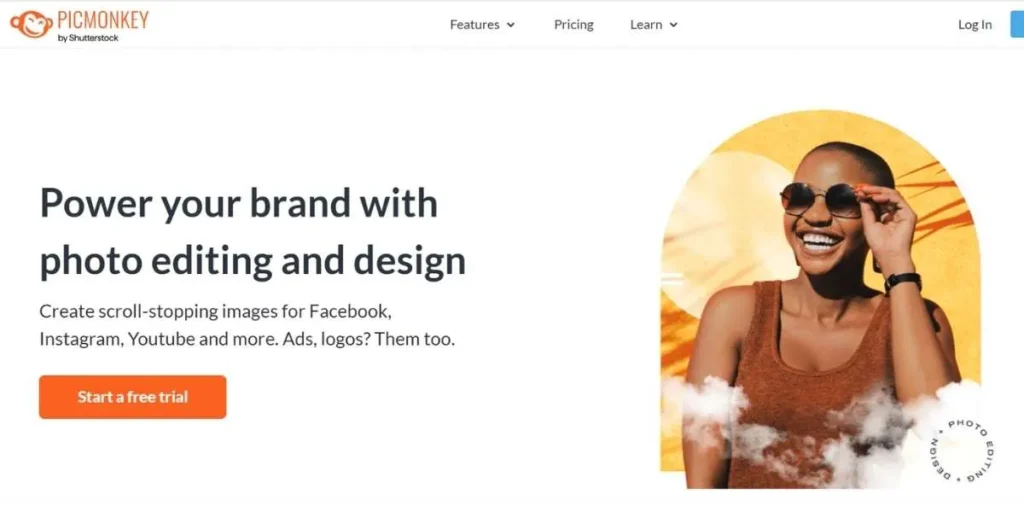The height and width of the screenshot is (512, 1024).
Task: Start a free trial with orange button
Action: [133, 397]
